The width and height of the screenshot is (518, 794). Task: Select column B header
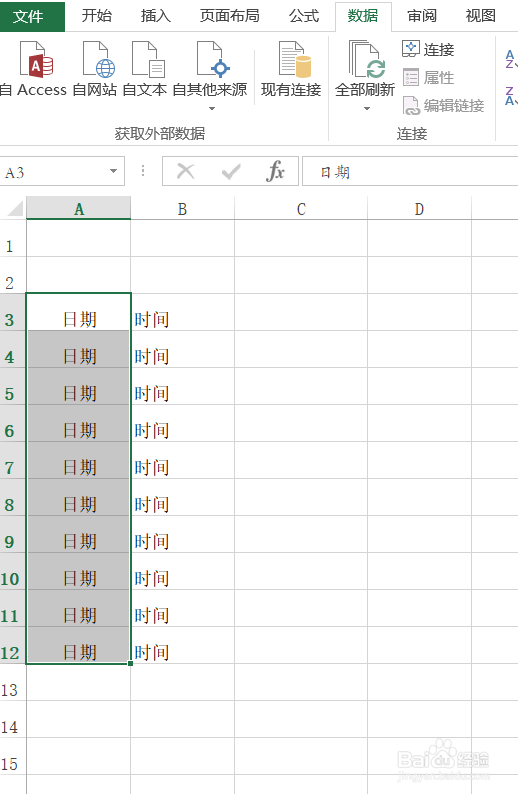pos(182,208)
